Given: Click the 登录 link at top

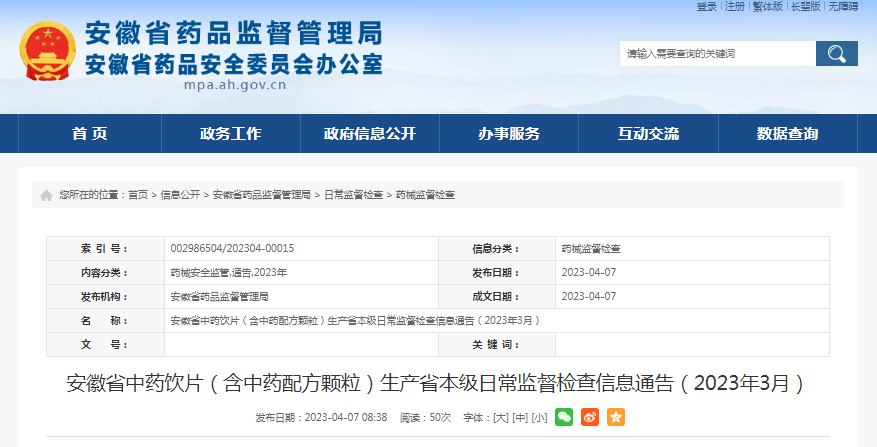Looking at the screenshot, I should [x=706, y=7].
